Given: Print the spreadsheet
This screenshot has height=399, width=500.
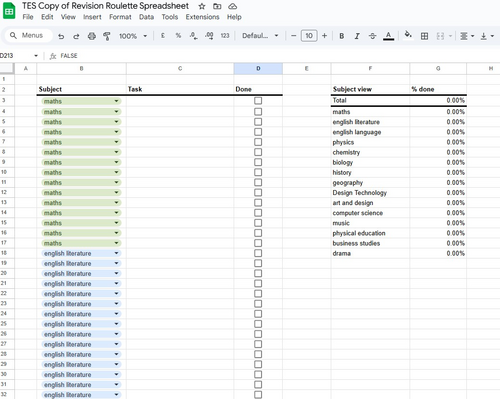Looking at the screenshot, I should click(92, 36).
